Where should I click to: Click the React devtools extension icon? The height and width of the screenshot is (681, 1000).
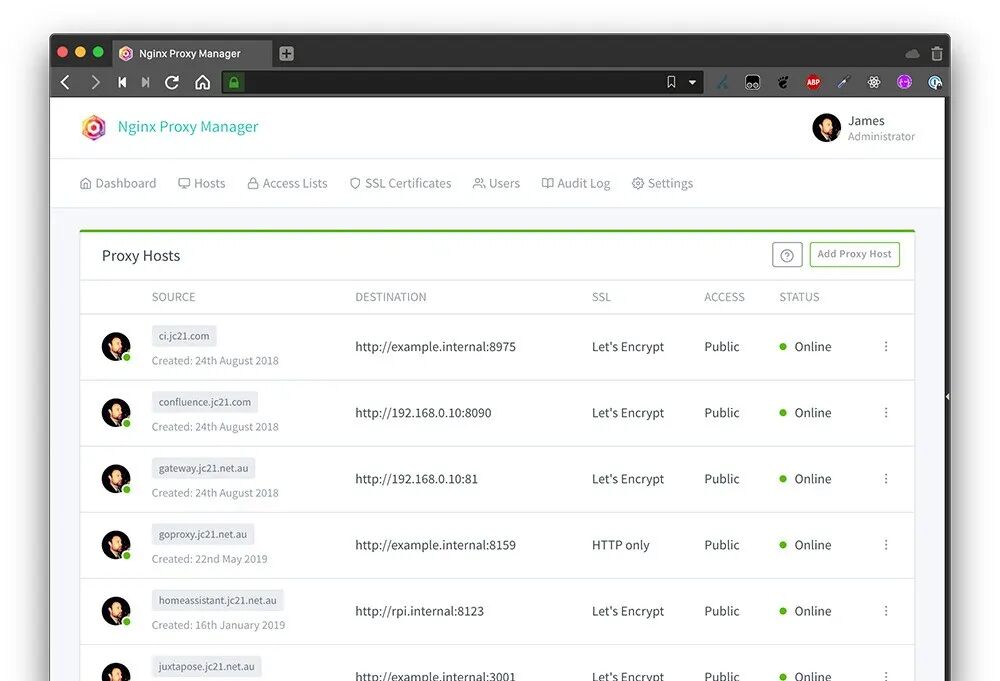point(874,82)
